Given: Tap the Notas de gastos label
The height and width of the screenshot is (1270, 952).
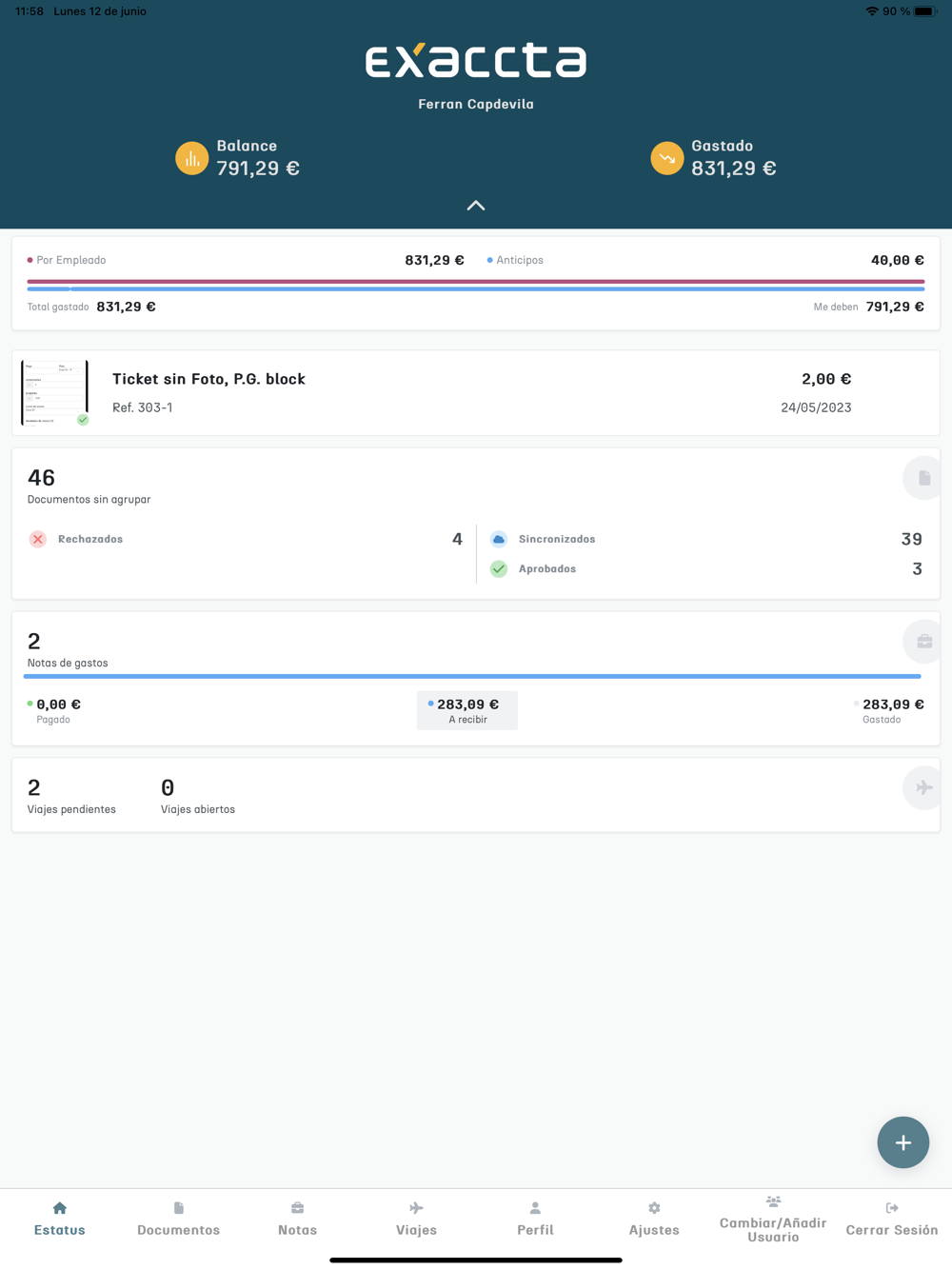Looking at the screenshot, I should (68, 664).
